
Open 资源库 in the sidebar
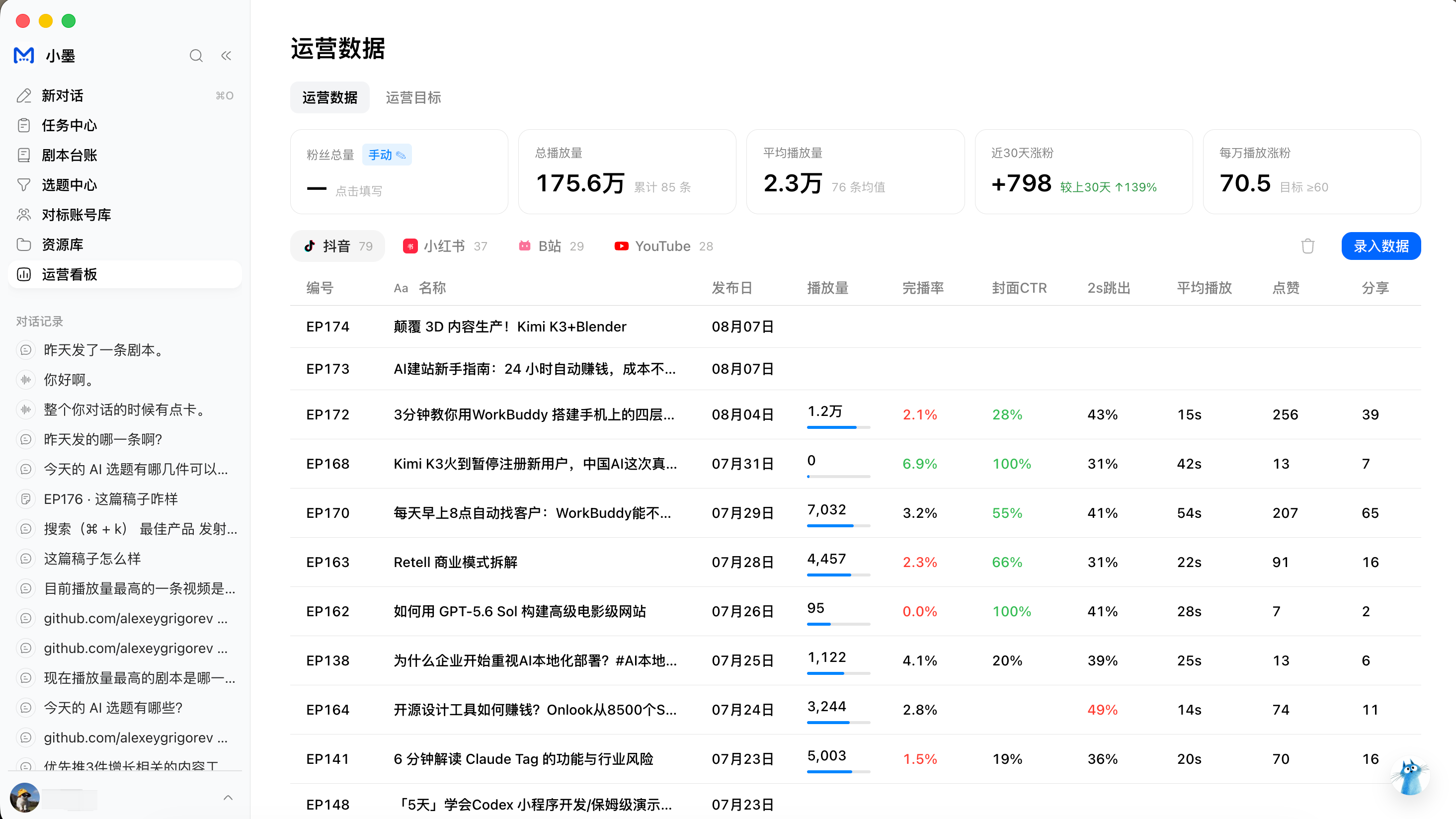coord(125,245)
